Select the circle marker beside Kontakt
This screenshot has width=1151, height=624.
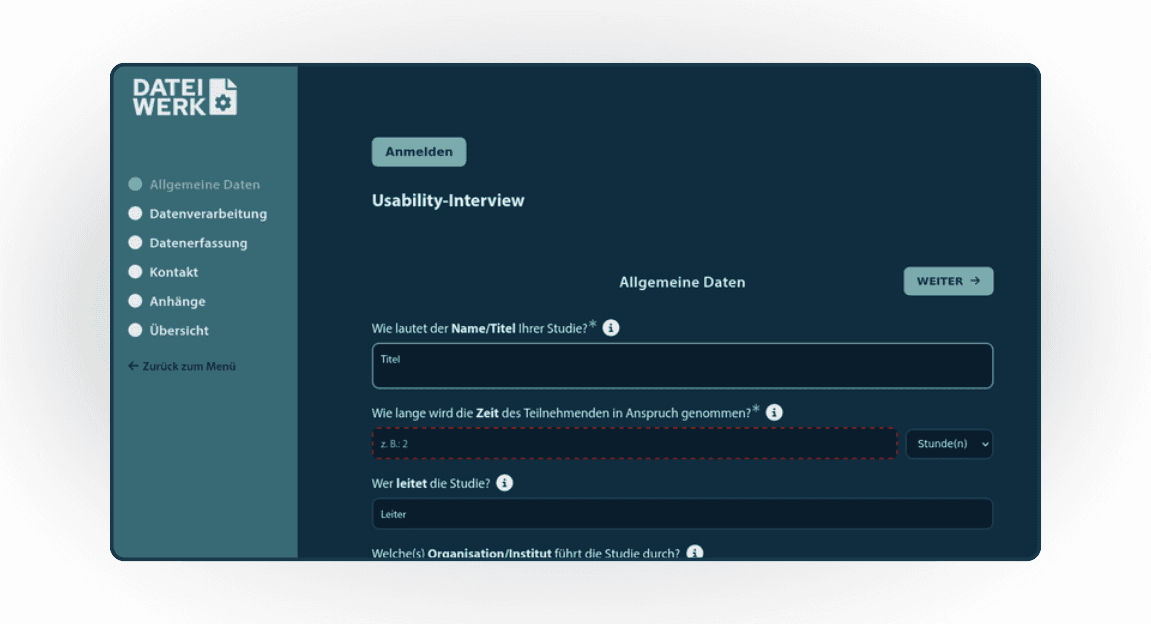(x=135, y=272)
